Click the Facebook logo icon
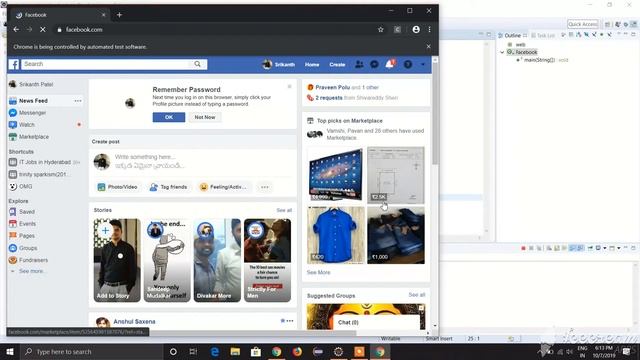 point(14,64)
